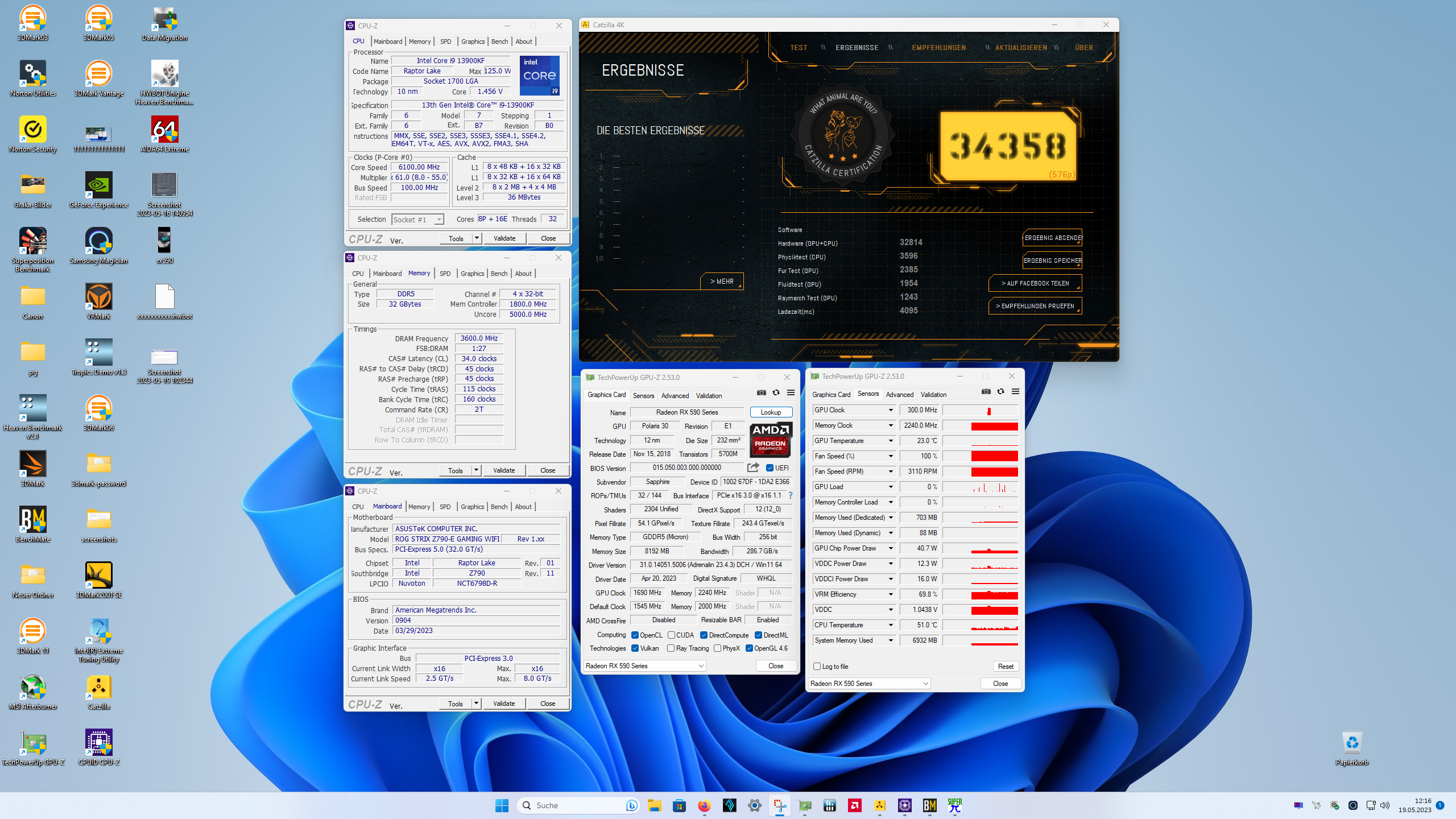Open the CPUID CPU-Z desktop icon
1456x819 pixels.
(98, 747)
